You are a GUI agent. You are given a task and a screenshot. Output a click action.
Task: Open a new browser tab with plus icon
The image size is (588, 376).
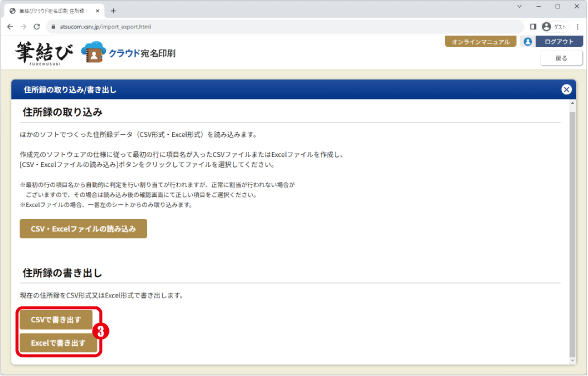(x=113, y=11)
